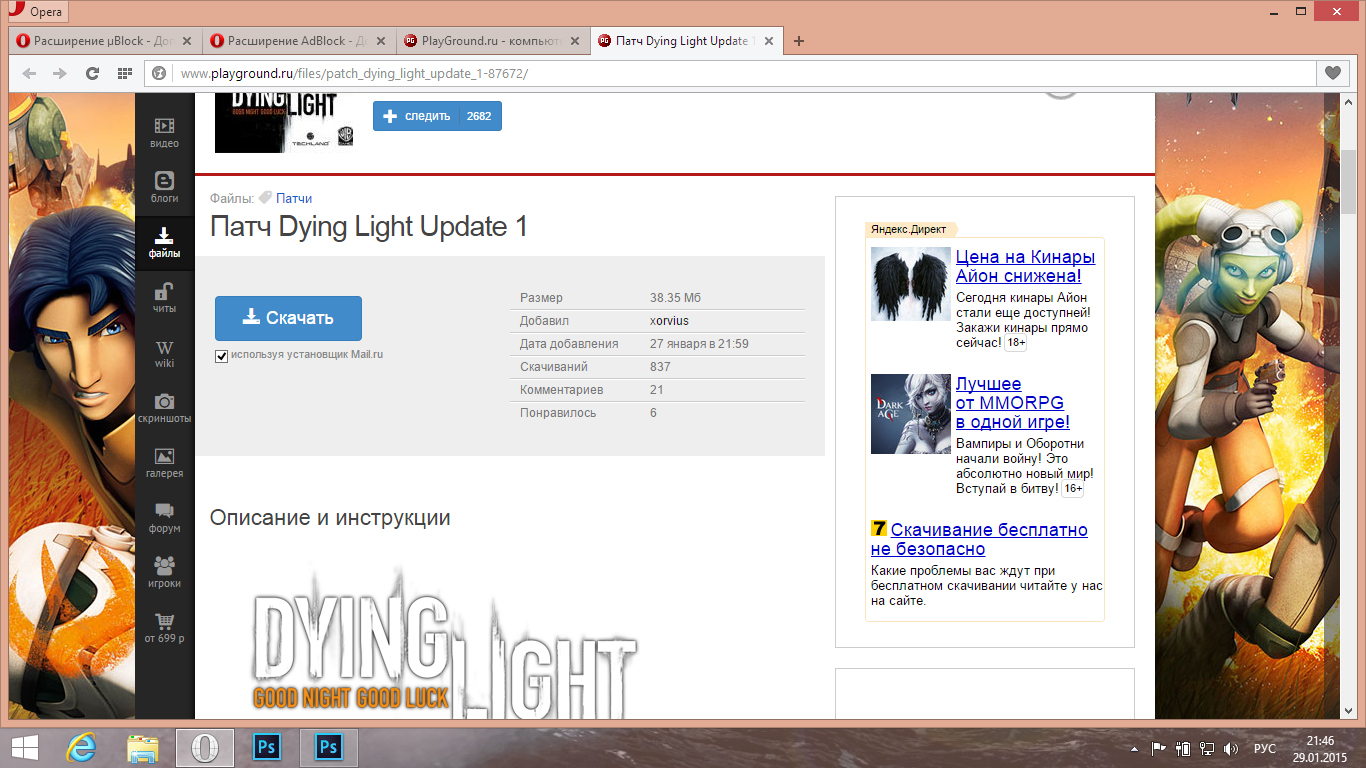Close the 'Патч Dying Light Update' tab
This screenshot has width=1366, height=768.
point(769,41)
